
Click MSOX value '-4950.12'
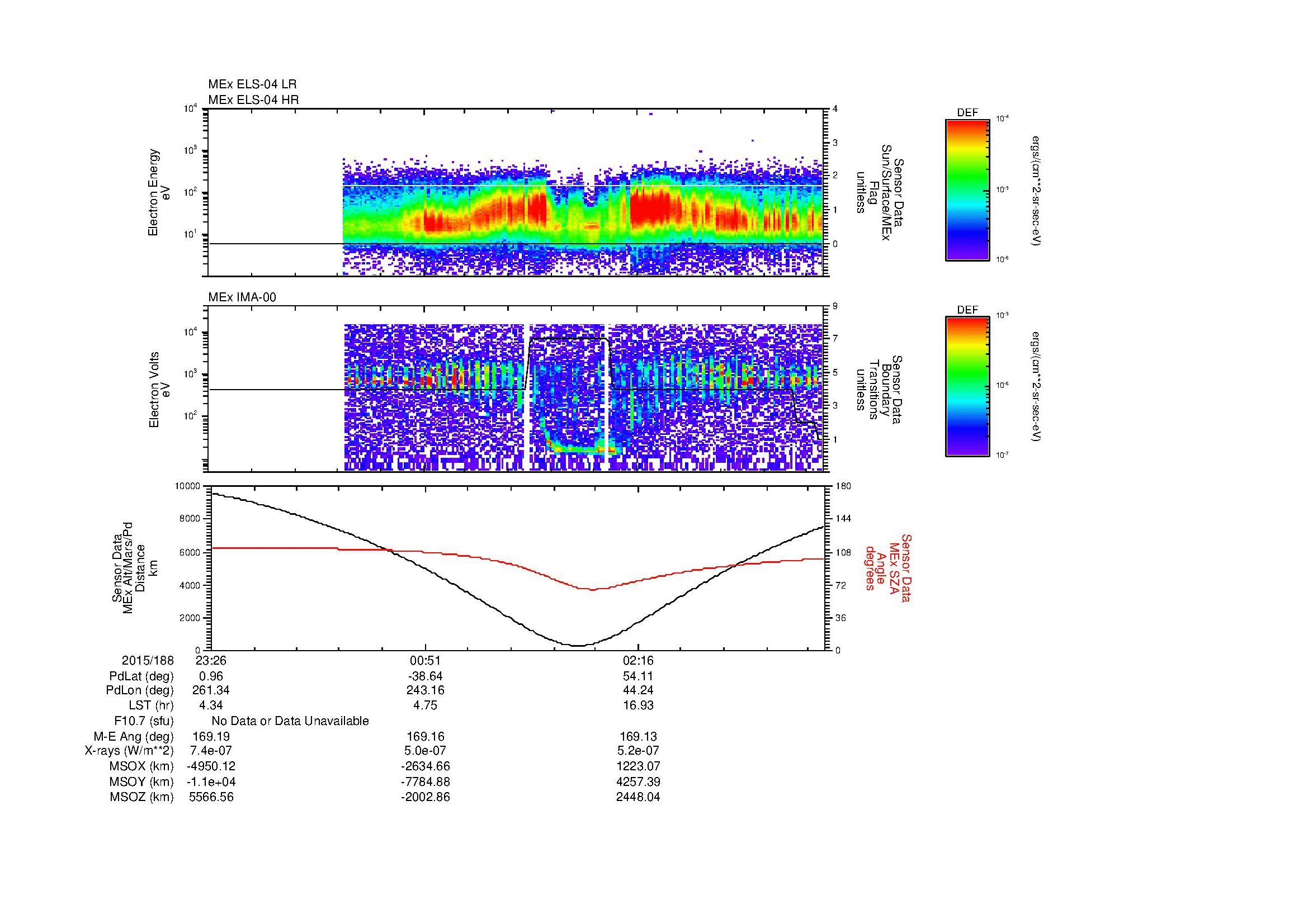[x=211, y=766]
